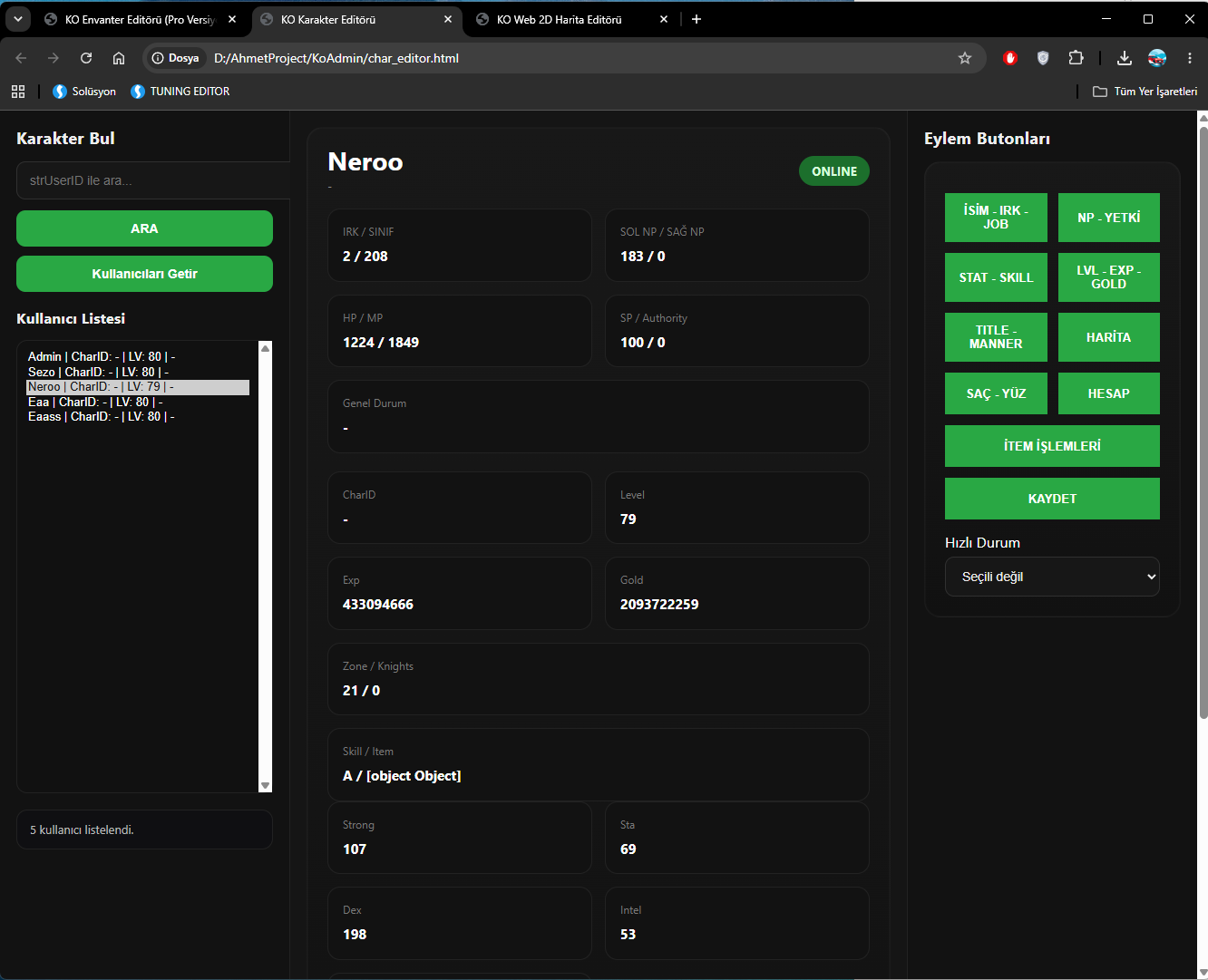Viewport: 1208px width, 980px height.
Task: Select the KO Karakter Editörü tab
Action: pyautogui.click(x=356, y=19)
